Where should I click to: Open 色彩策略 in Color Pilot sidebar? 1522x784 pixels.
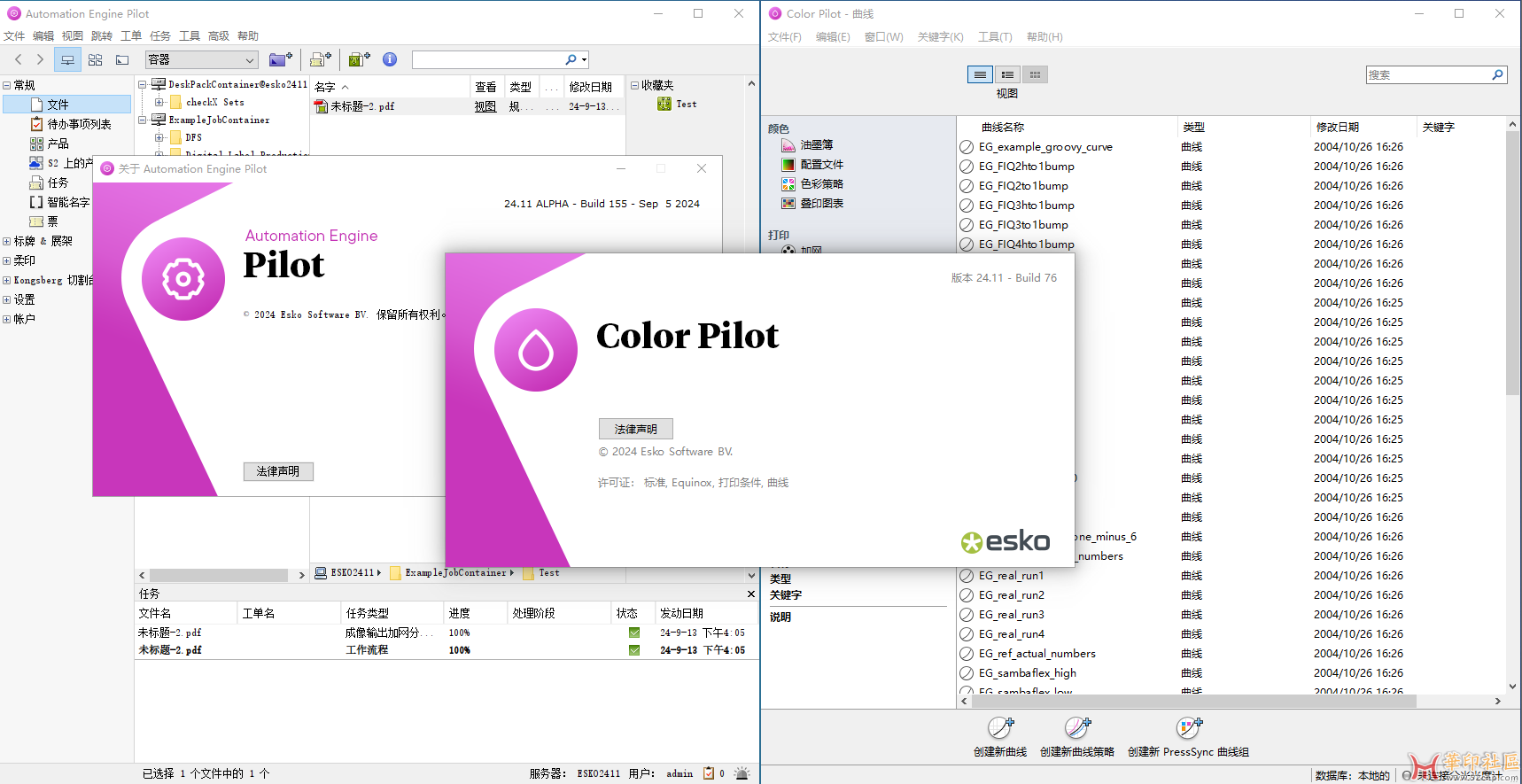(812, 183)
